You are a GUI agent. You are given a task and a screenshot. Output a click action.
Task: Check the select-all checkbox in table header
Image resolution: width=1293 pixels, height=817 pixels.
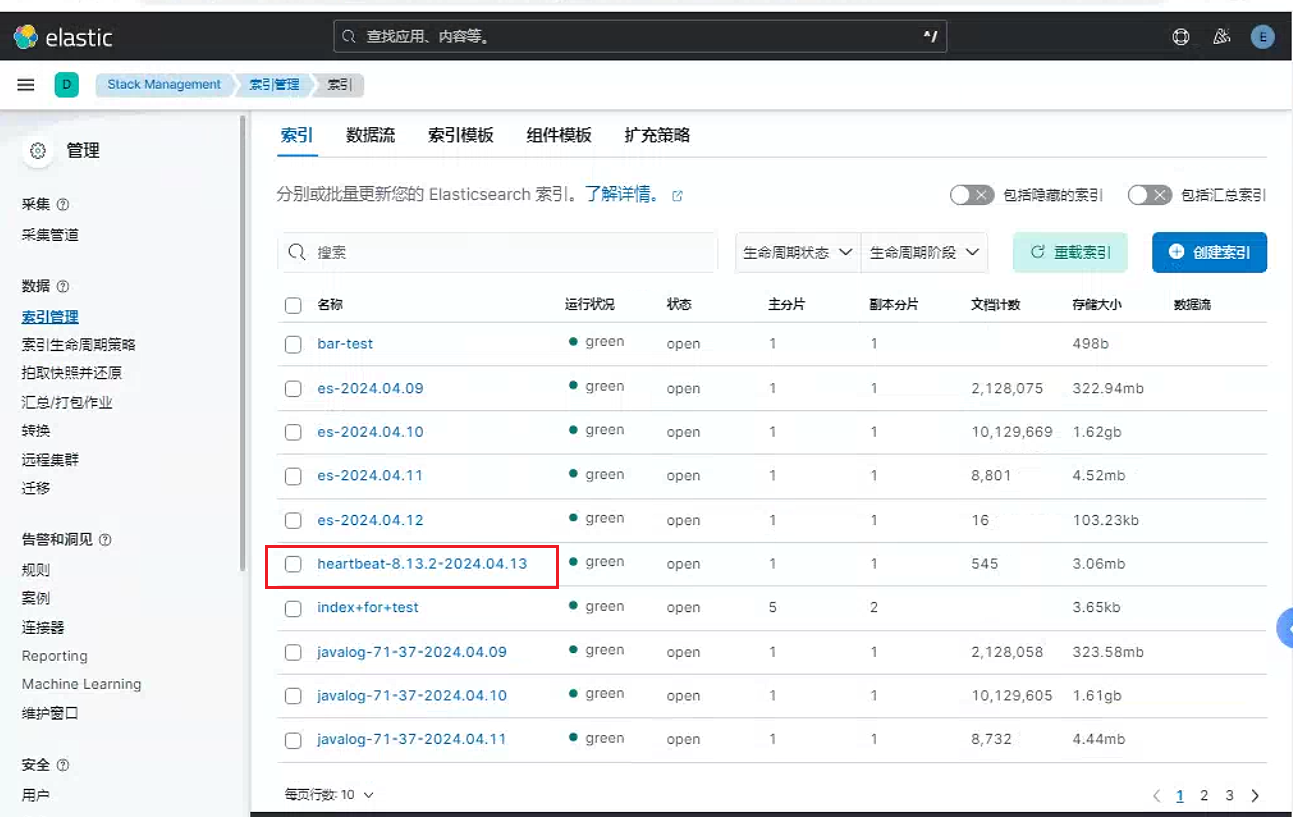[293, 305]
